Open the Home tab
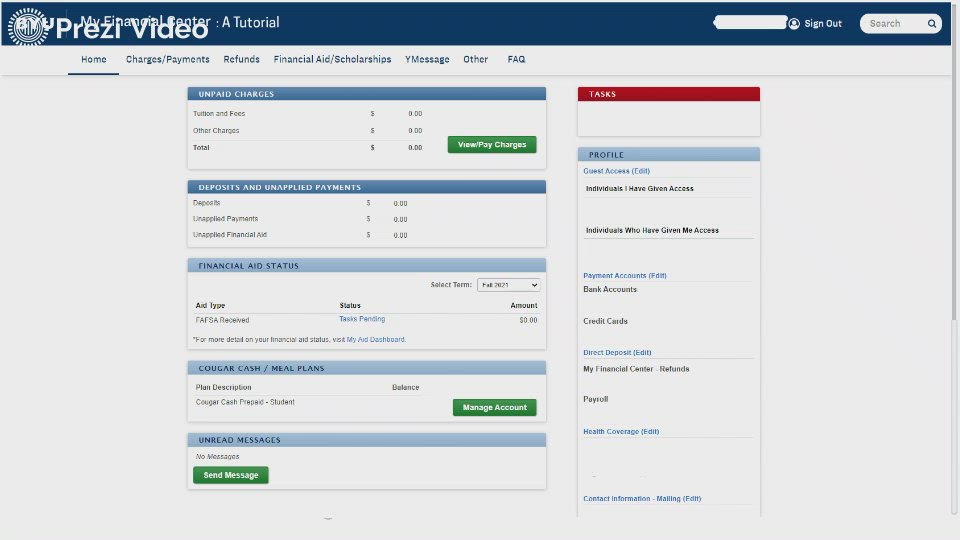Screen dimensions: 960x540 pos(94,60)
